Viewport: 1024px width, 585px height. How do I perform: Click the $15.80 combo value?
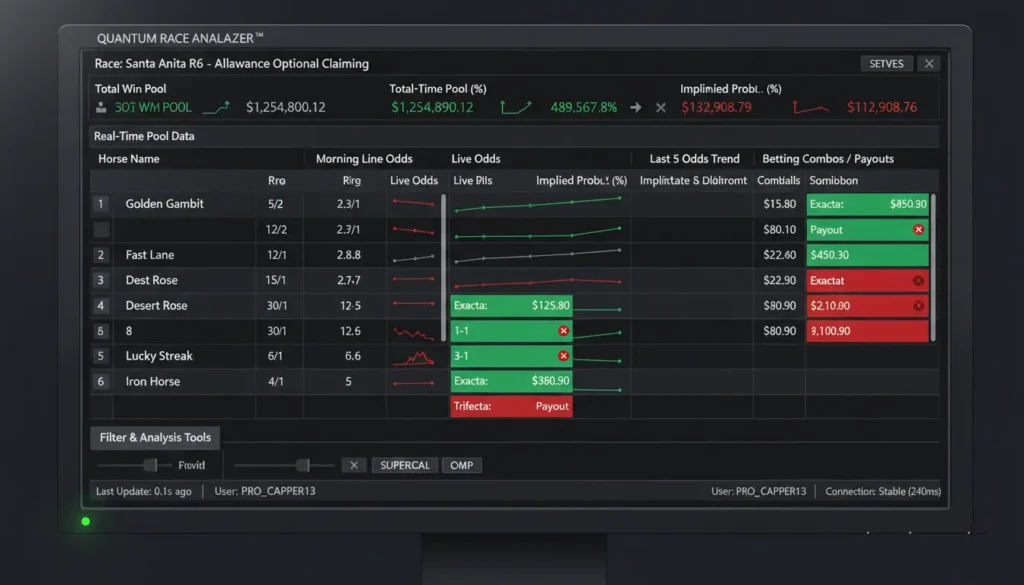point(779,204)
